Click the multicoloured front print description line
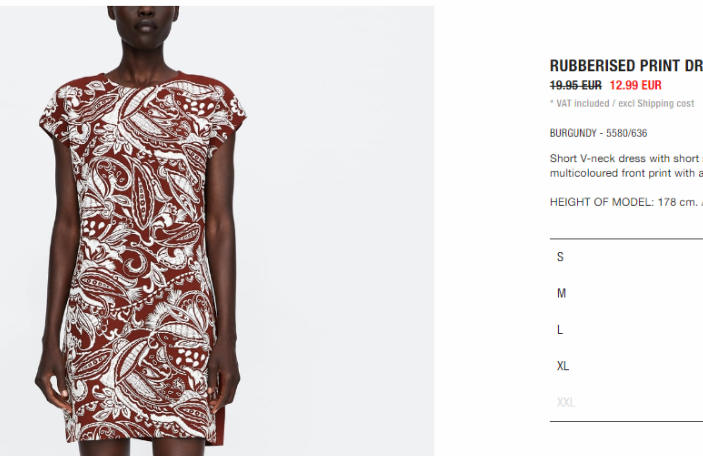 click(x=626, y=173)
